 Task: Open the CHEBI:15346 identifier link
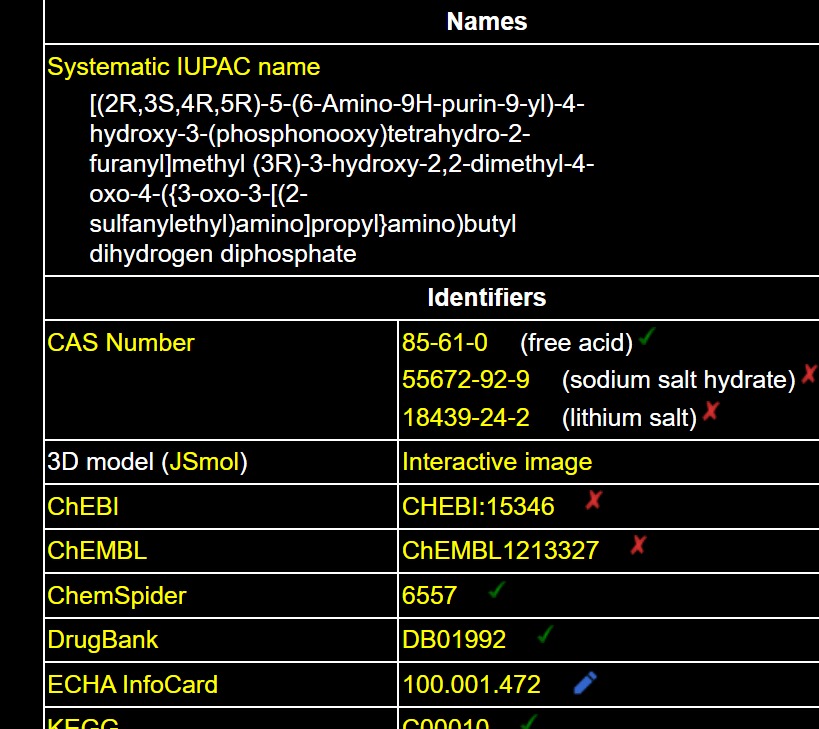(x=477, y=506)
